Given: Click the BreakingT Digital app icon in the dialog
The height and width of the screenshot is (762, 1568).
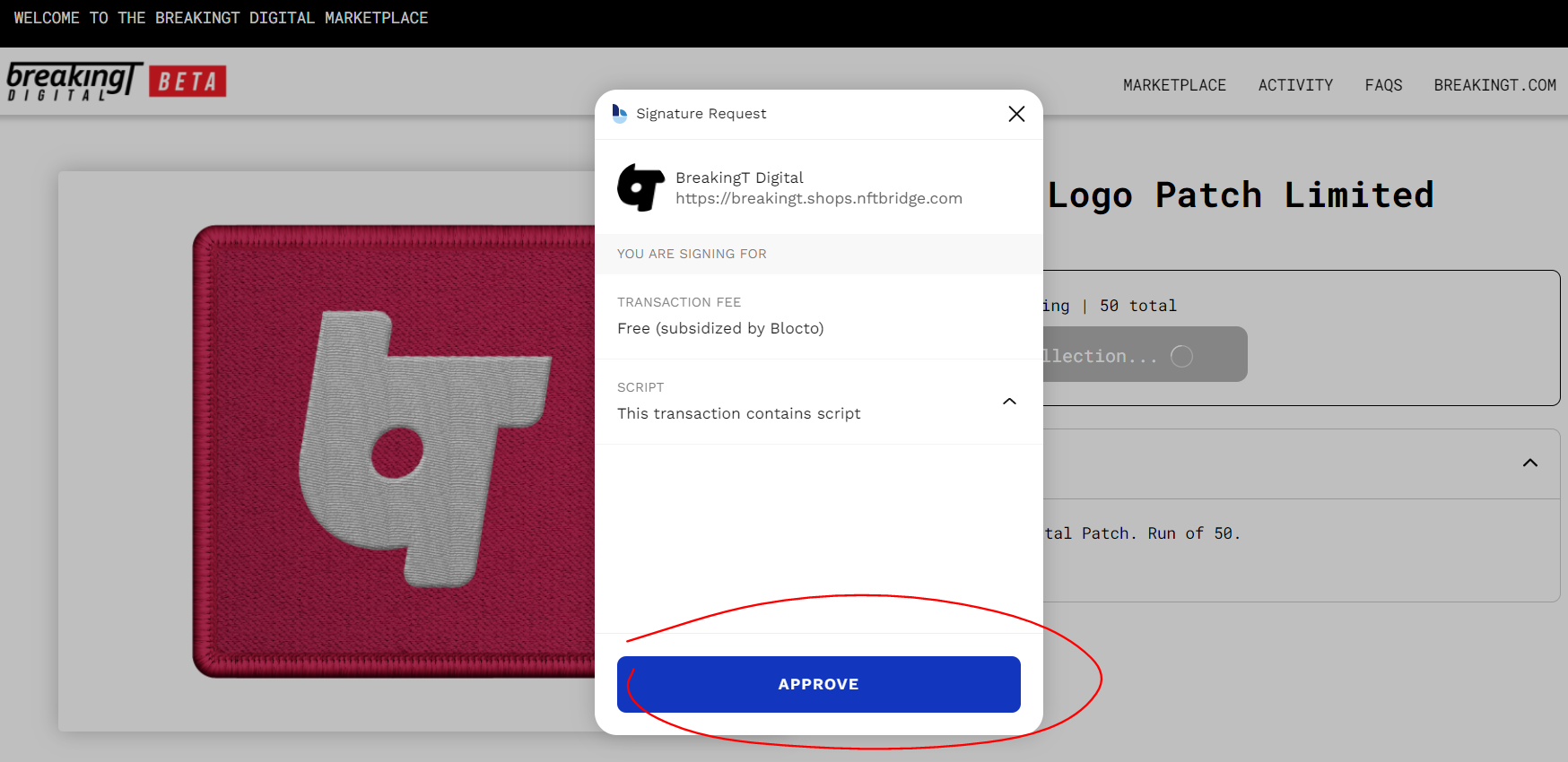Looking at the screenshot, I should [640, 187].
